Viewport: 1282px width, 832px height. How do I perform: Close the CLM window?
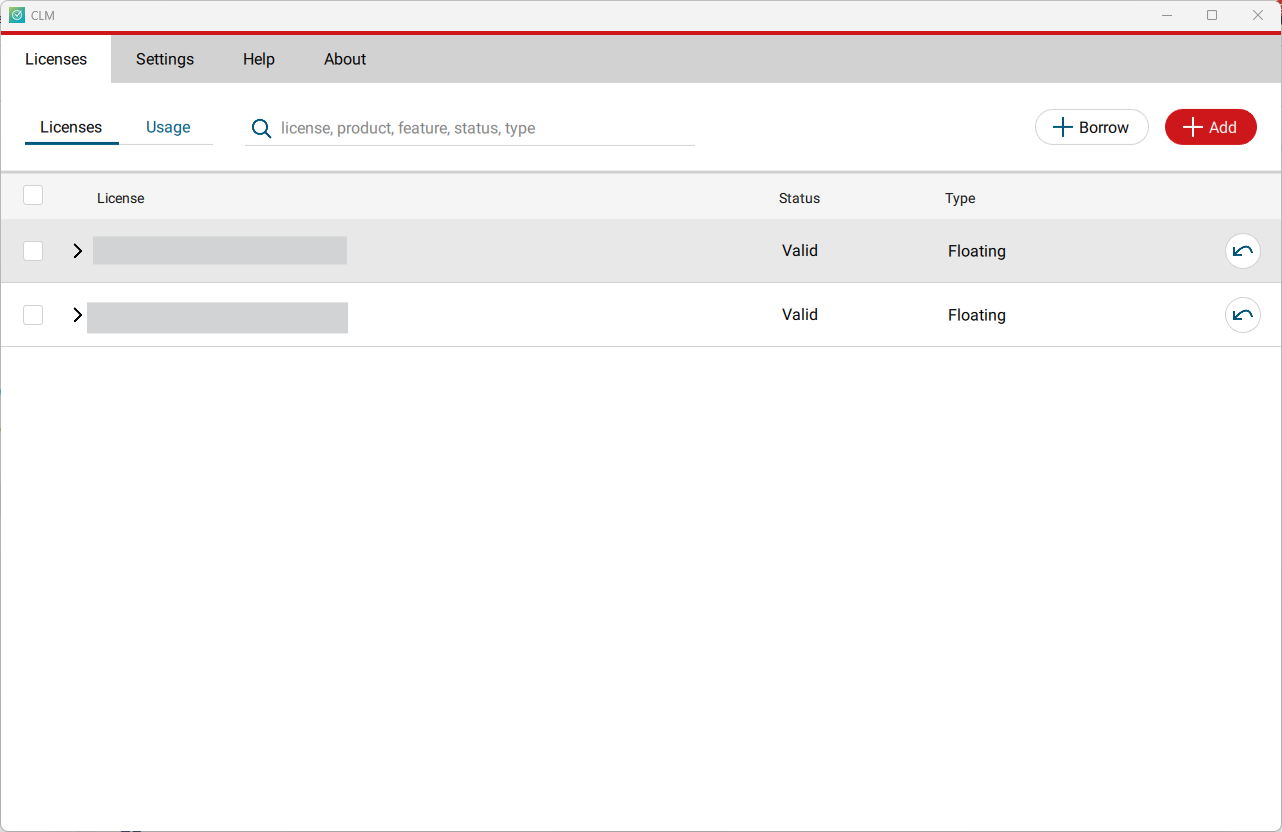click(x=1258, y=15)
